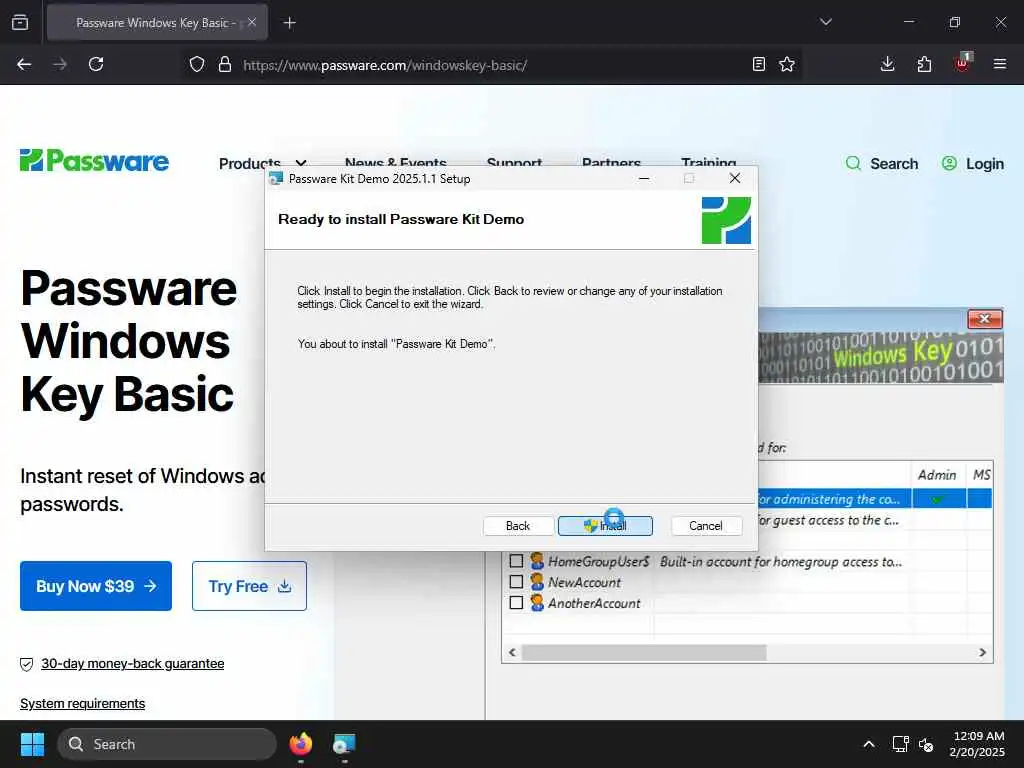The height and width of the screenshot is (768, 1024).
Task: Click the Passware logo on the website
Action: (94, 161)
